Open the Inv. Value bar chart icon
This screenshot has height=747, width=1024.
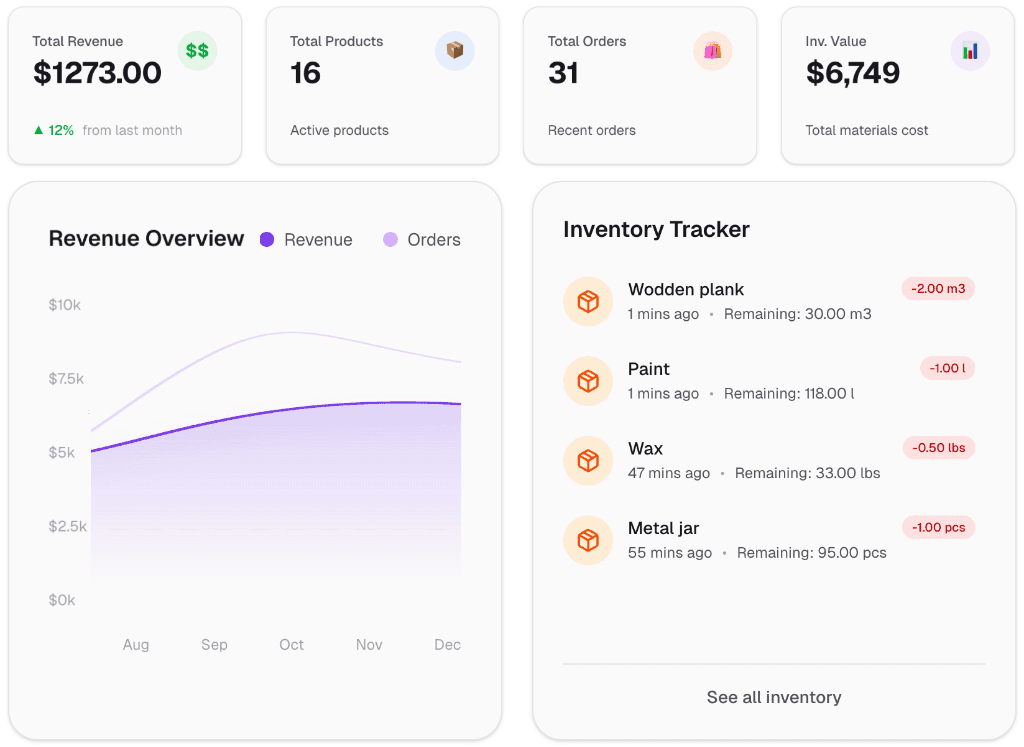pyautogui.click(x=969, y=51)
